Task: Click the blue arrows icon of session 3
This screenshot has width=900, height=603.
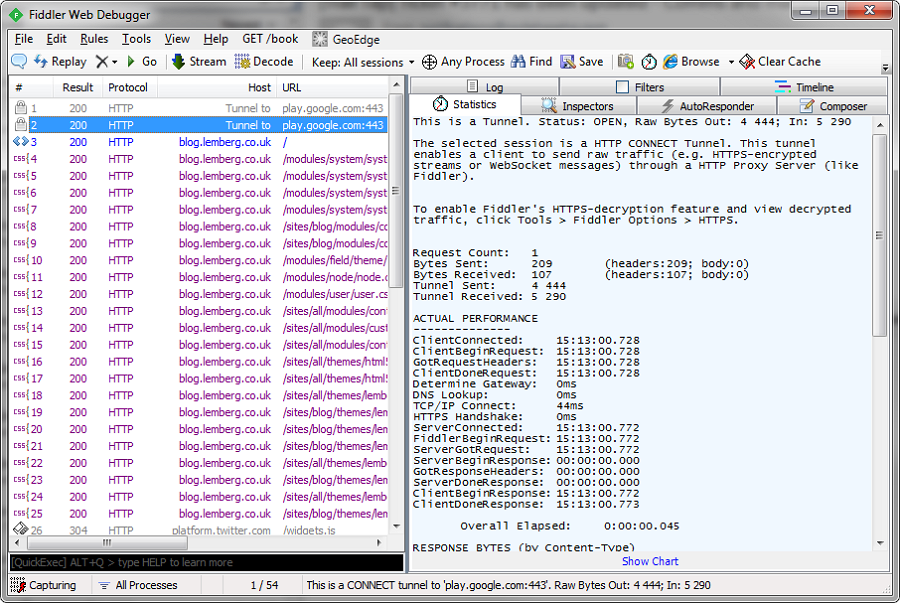Action: point(21,142)
